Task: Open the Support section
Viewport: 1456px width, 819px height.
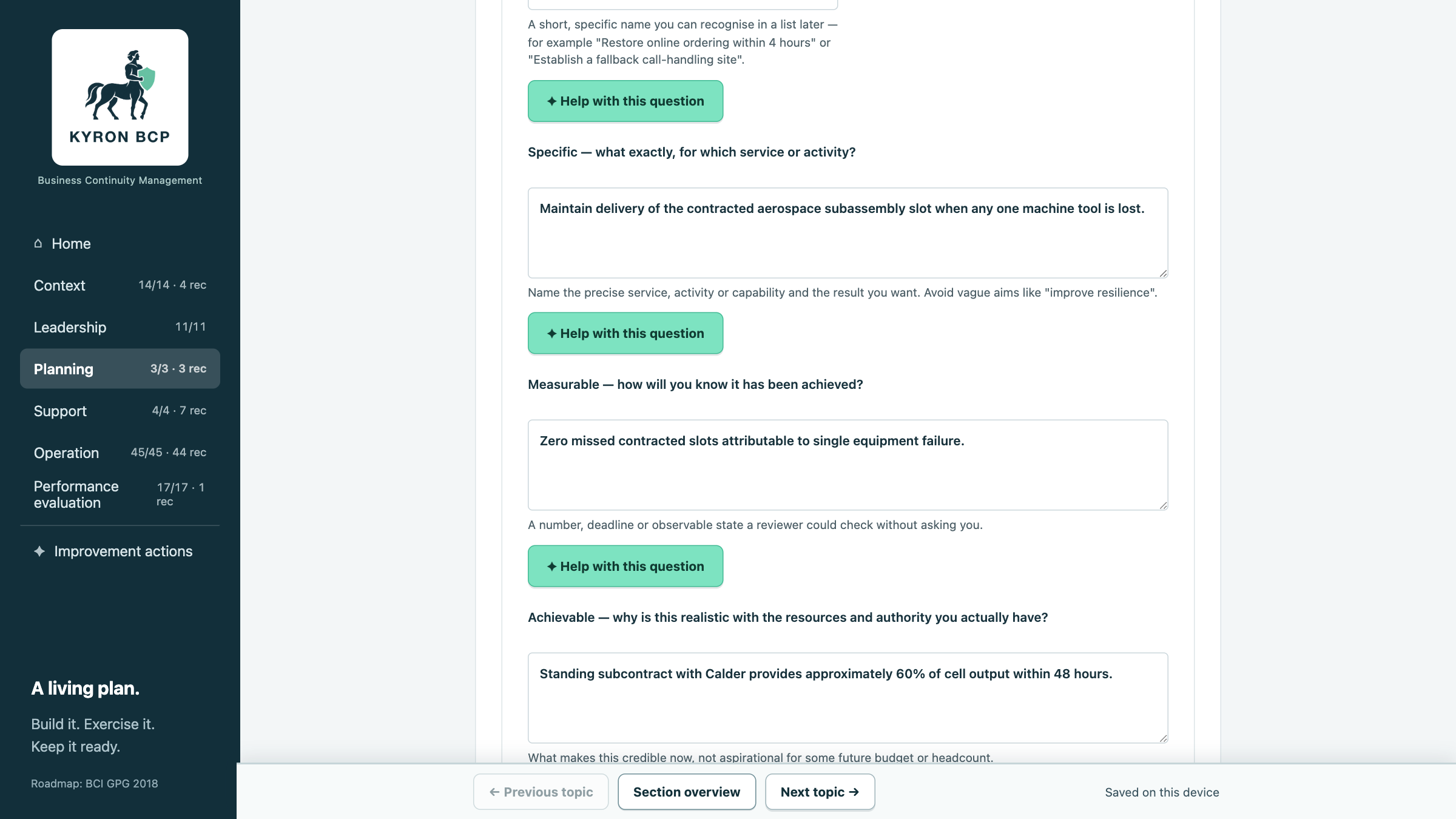Action: pyautogui.click(x=120, y=411)
